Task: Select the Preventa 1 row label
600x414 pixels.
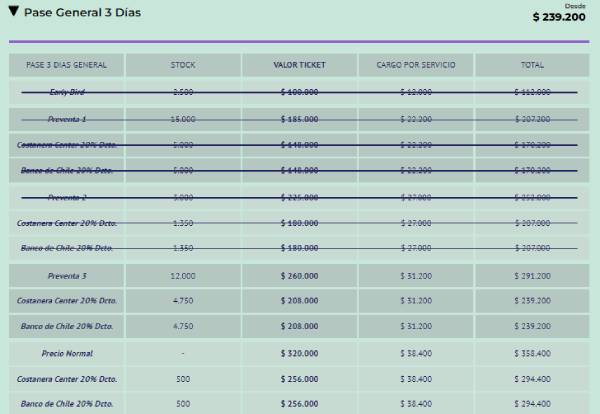Action: click(66, 119)
